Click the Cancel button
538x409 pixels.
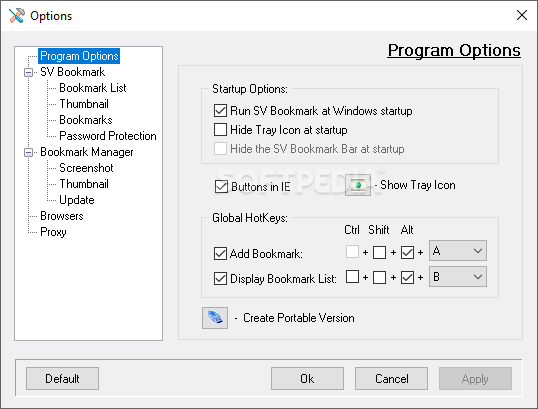tap(391, 378)
